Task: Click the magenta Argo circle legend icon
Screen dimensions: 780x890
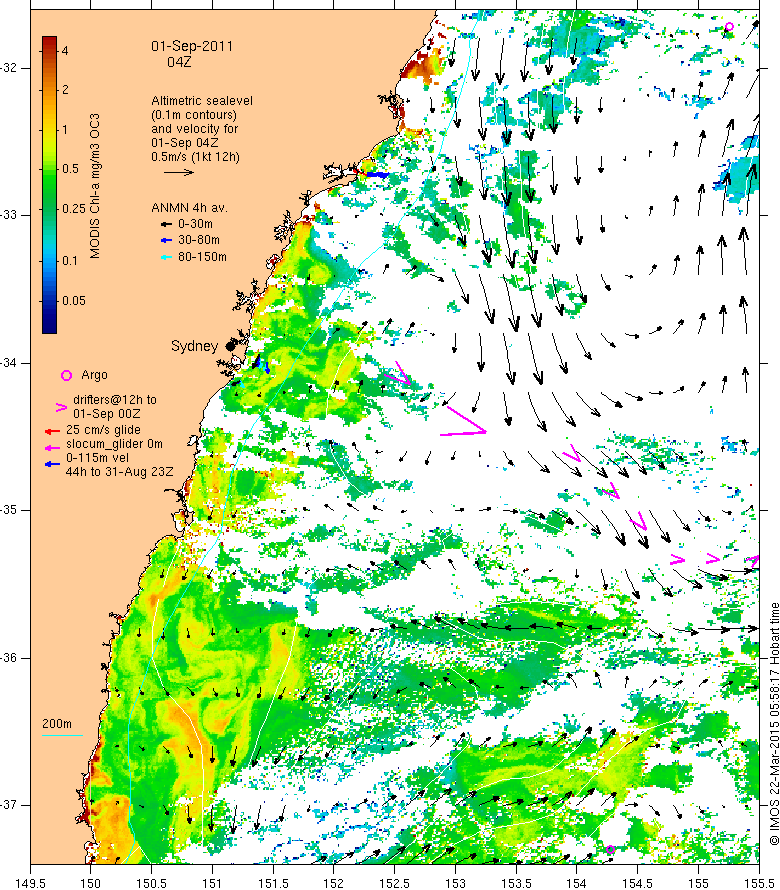Action: tap(66, 376)
